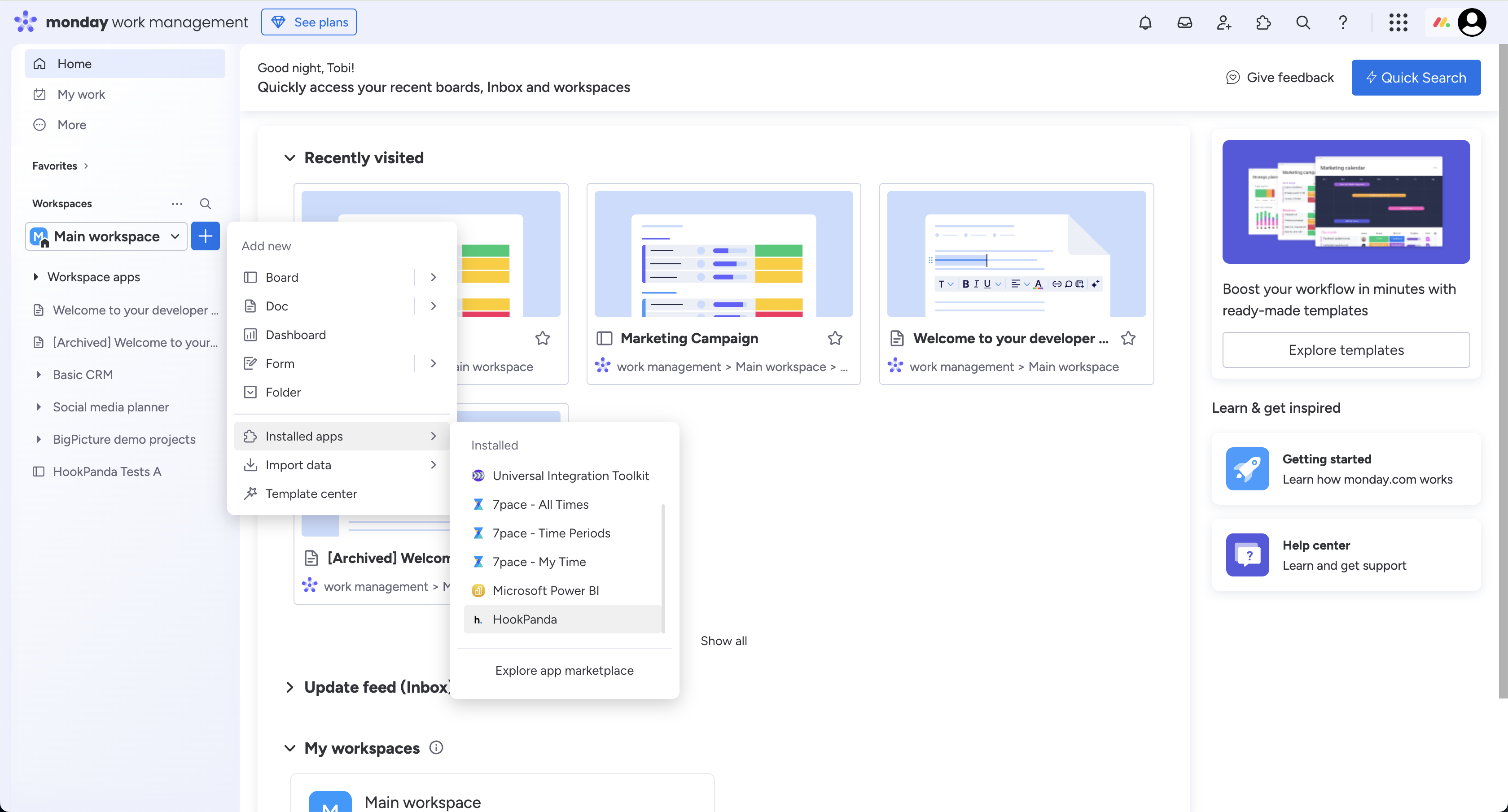Viewport: 1508px width, 812px height.
Task: Expand Doc submenu arrow
Action: coord(433,306)
